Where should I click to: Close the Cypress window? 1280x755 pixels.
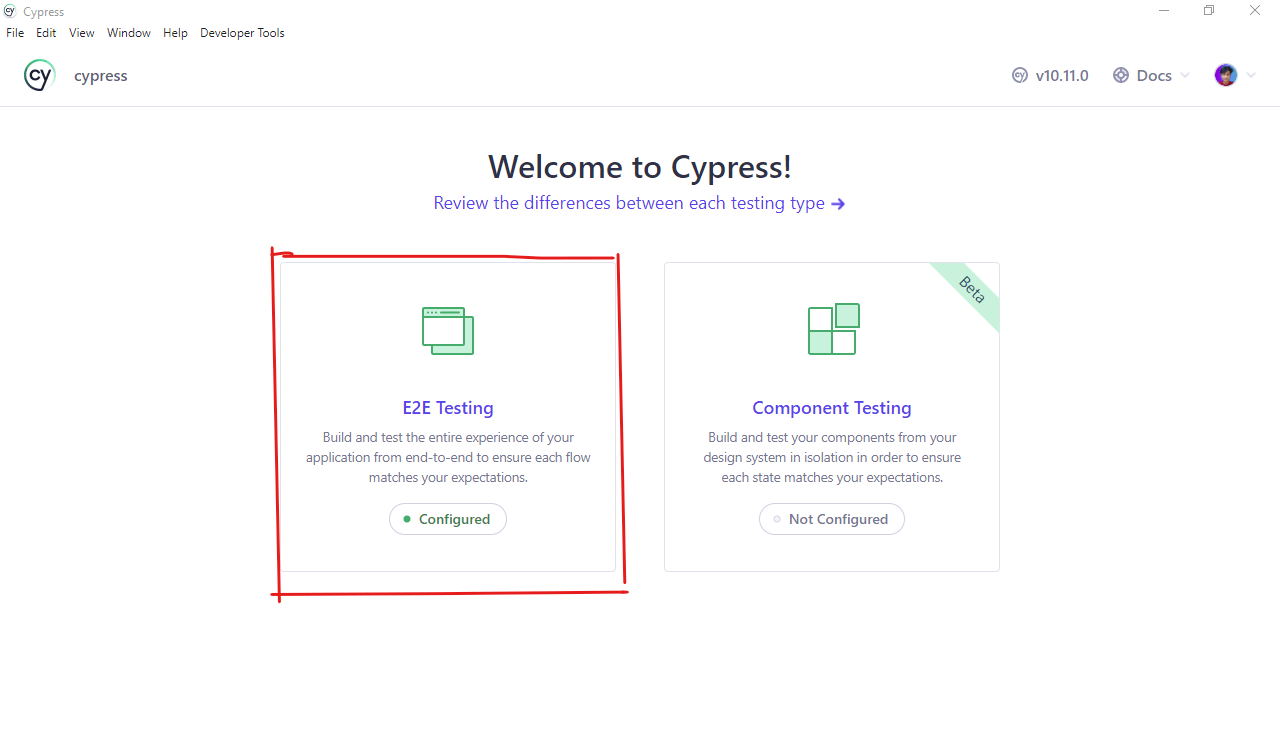point(1255,11)
